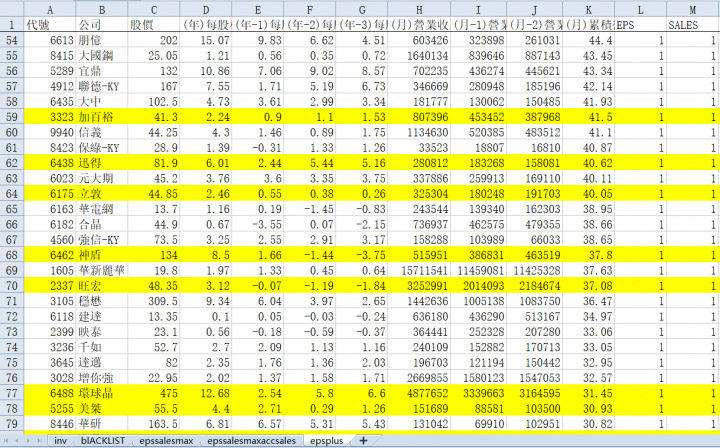Select company cell 聯德-KY
Screen dimensions: 720x448
[x=101, y=86]
